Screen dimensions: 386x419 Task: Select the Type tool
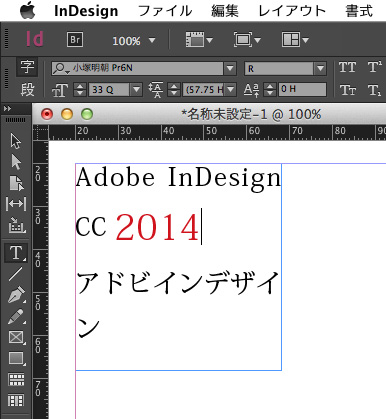(x=16, y=253)
